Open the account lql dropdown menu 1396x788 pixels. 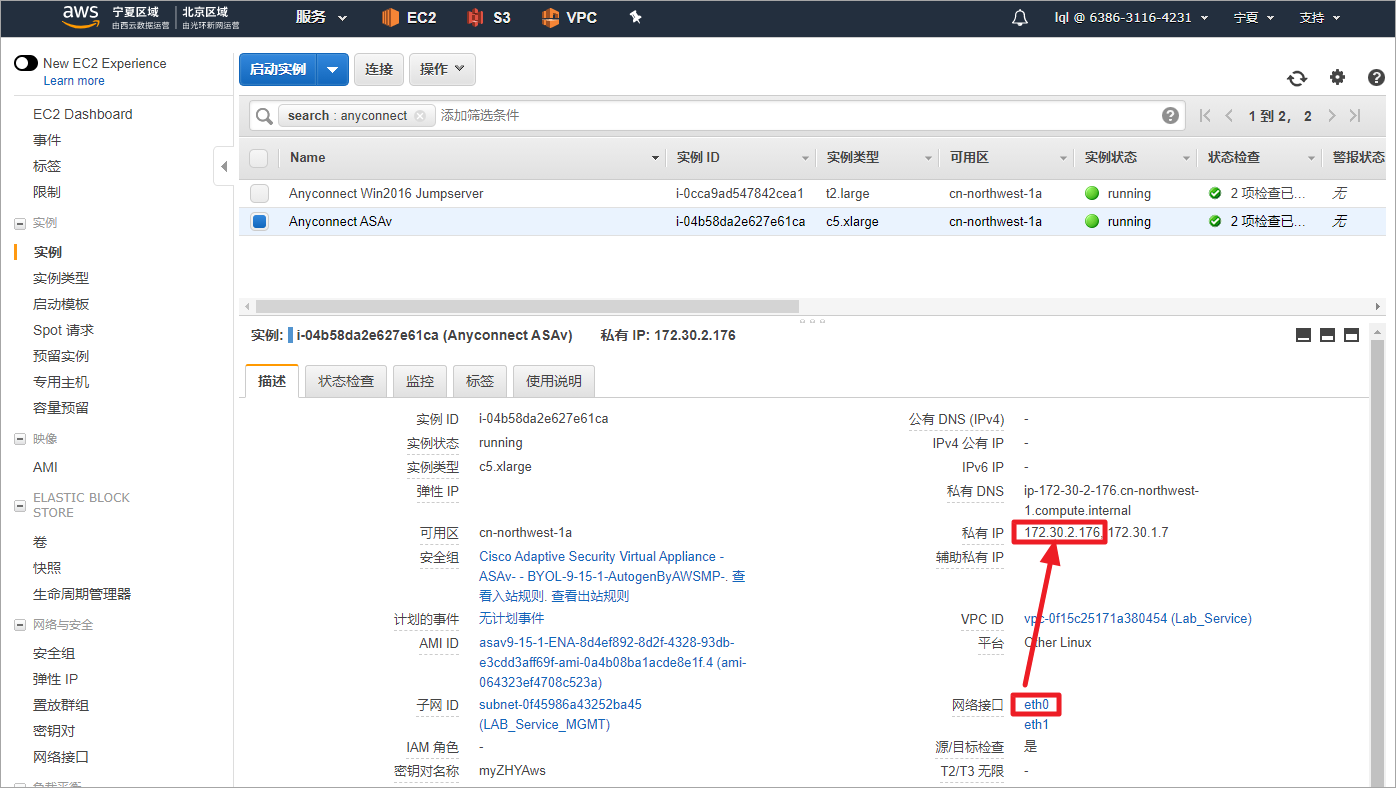pos(1131,17)
